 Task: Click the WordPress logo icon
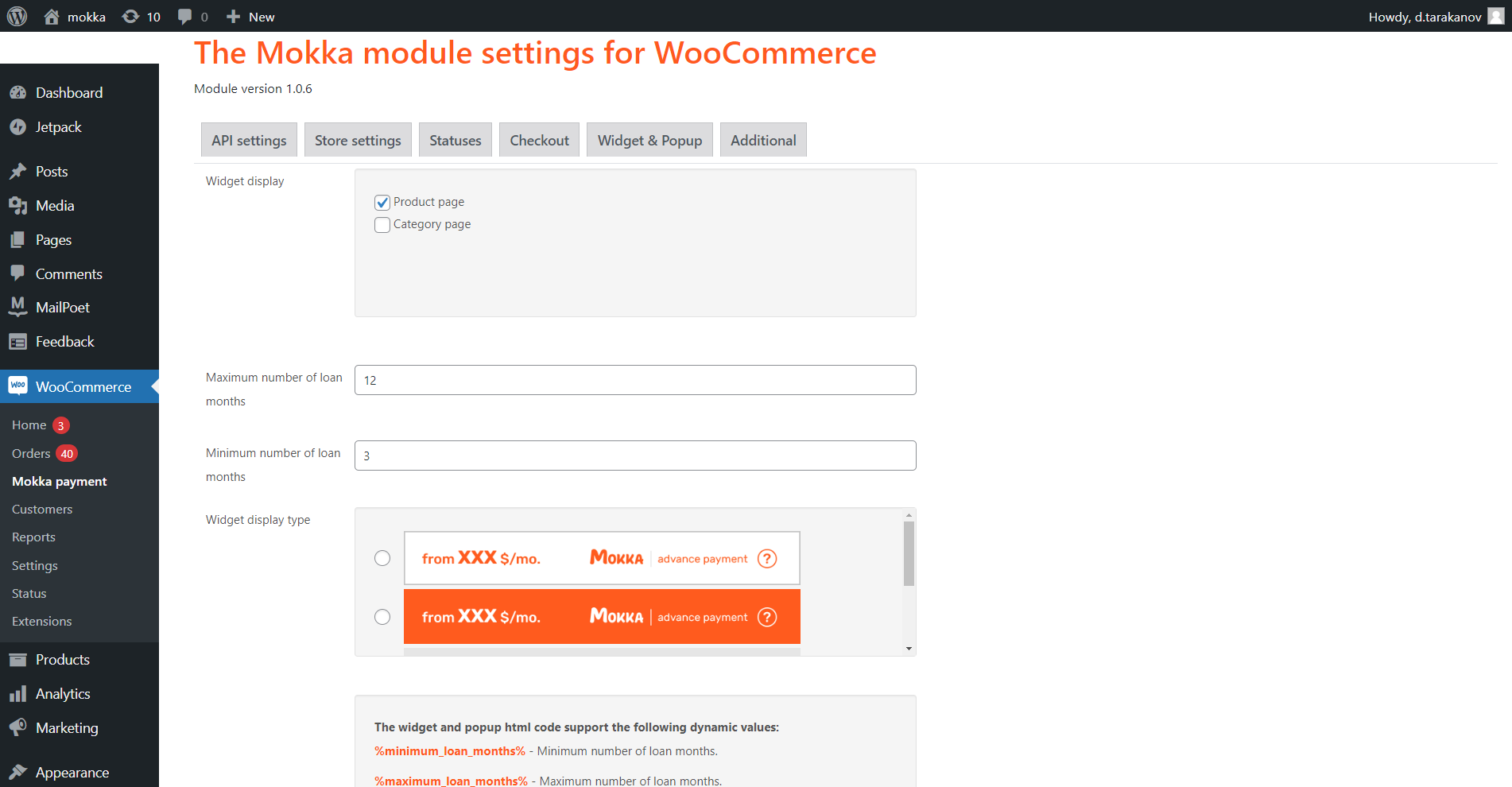[17, 17]
